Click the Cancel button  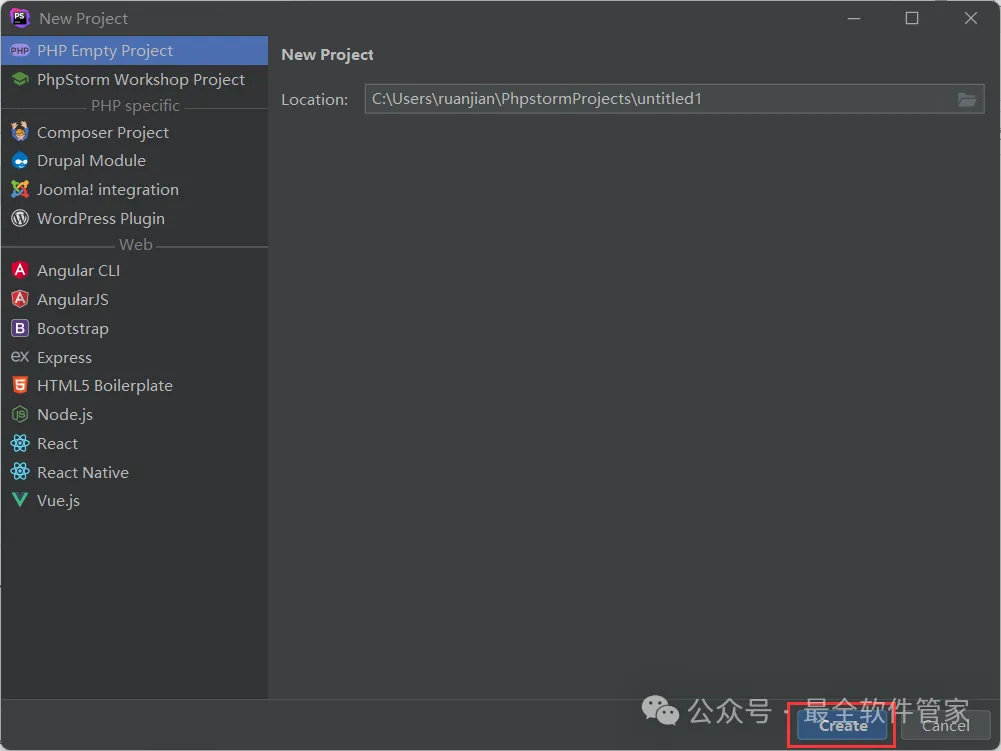[945, 725]
